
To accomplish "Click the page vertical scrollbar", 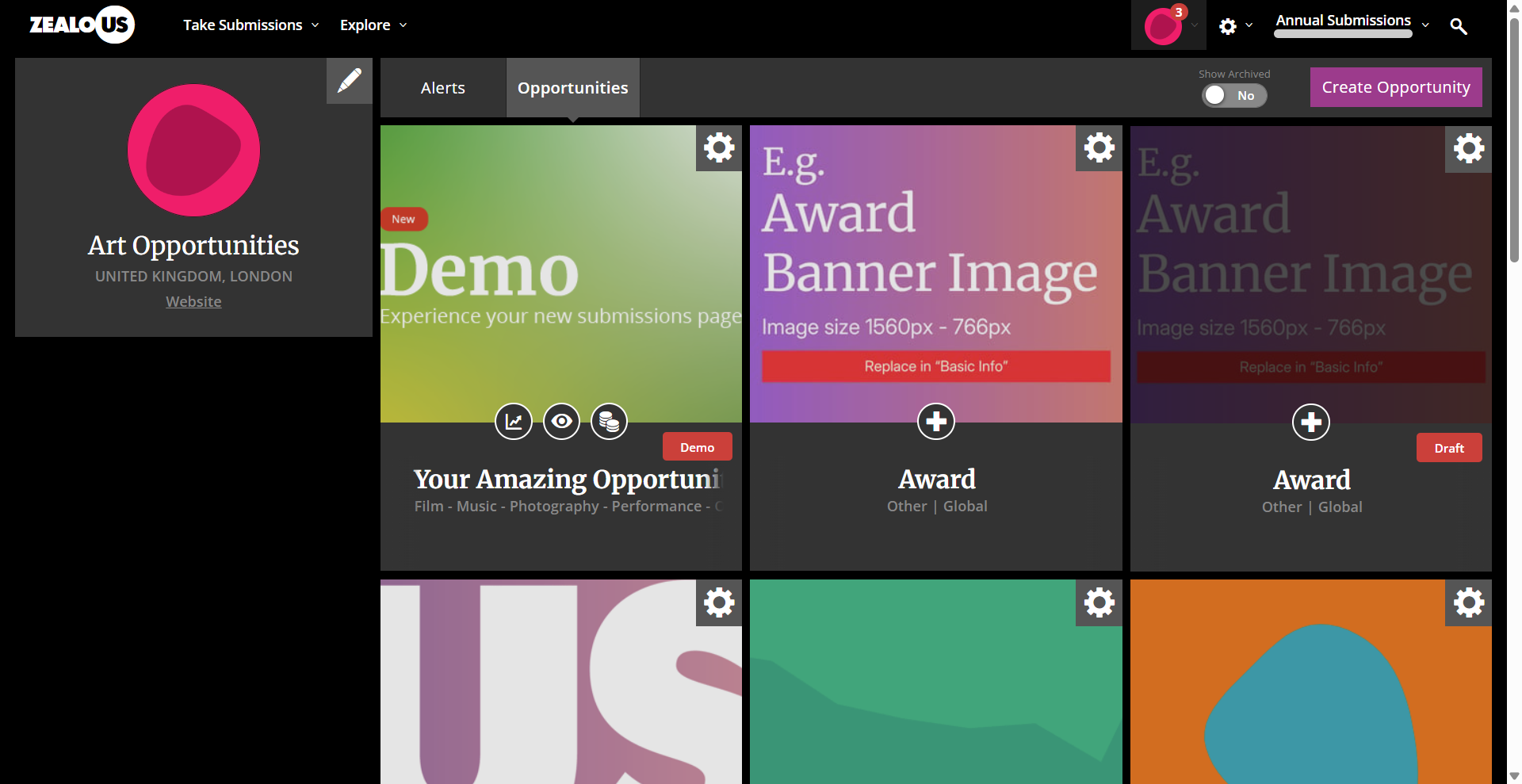I will point(1514,143).
